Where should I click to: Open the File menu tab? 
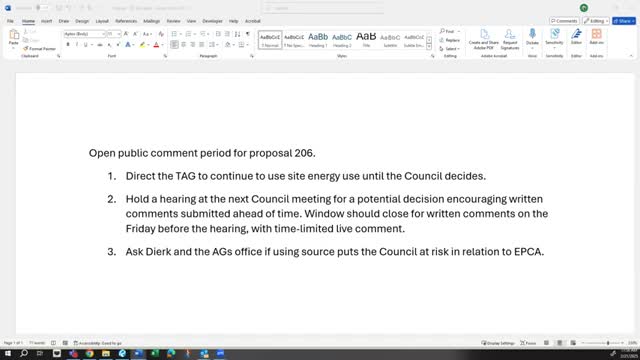pos(10,21)
